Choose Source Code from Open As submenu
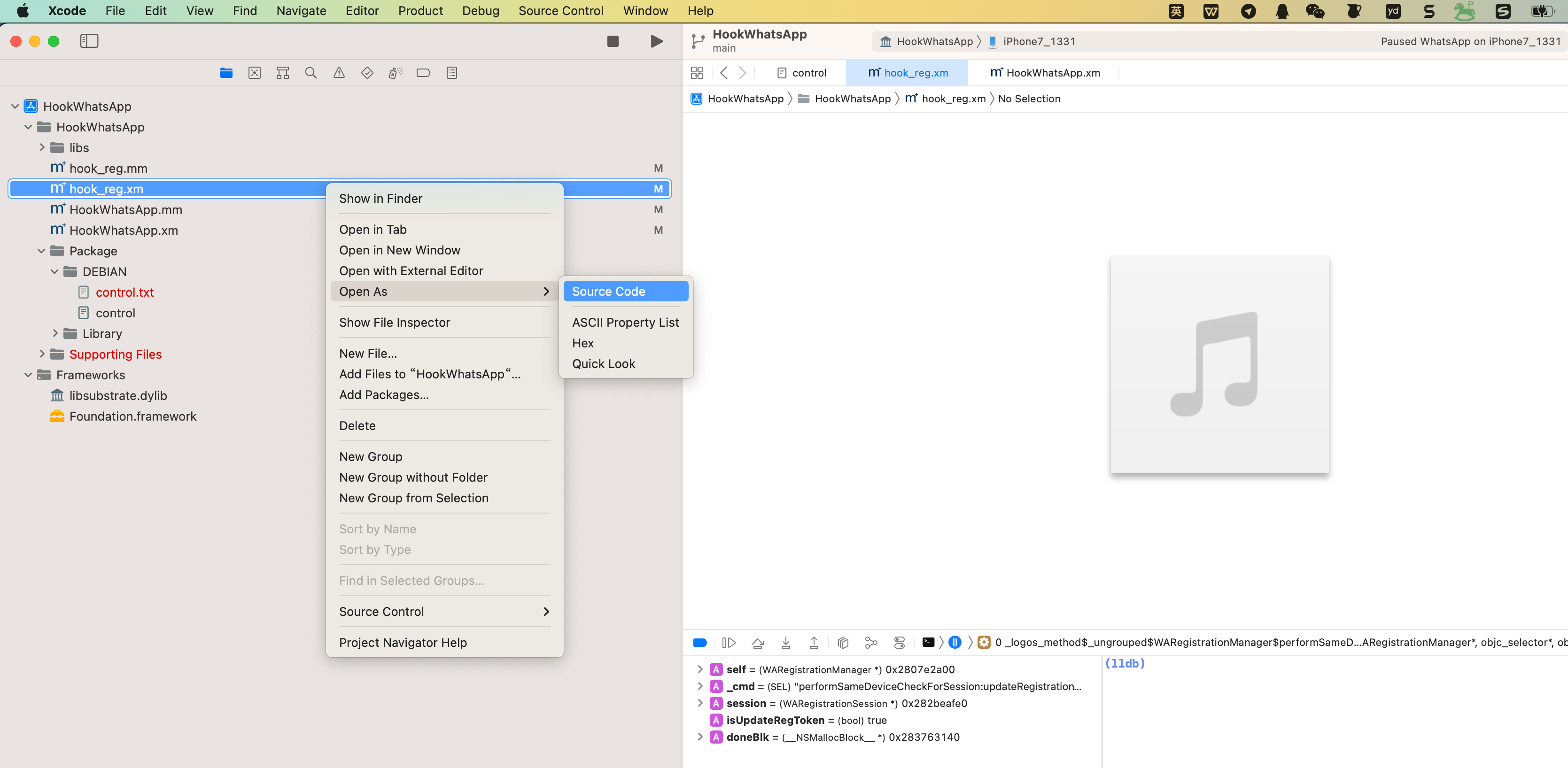 point(626,291)
